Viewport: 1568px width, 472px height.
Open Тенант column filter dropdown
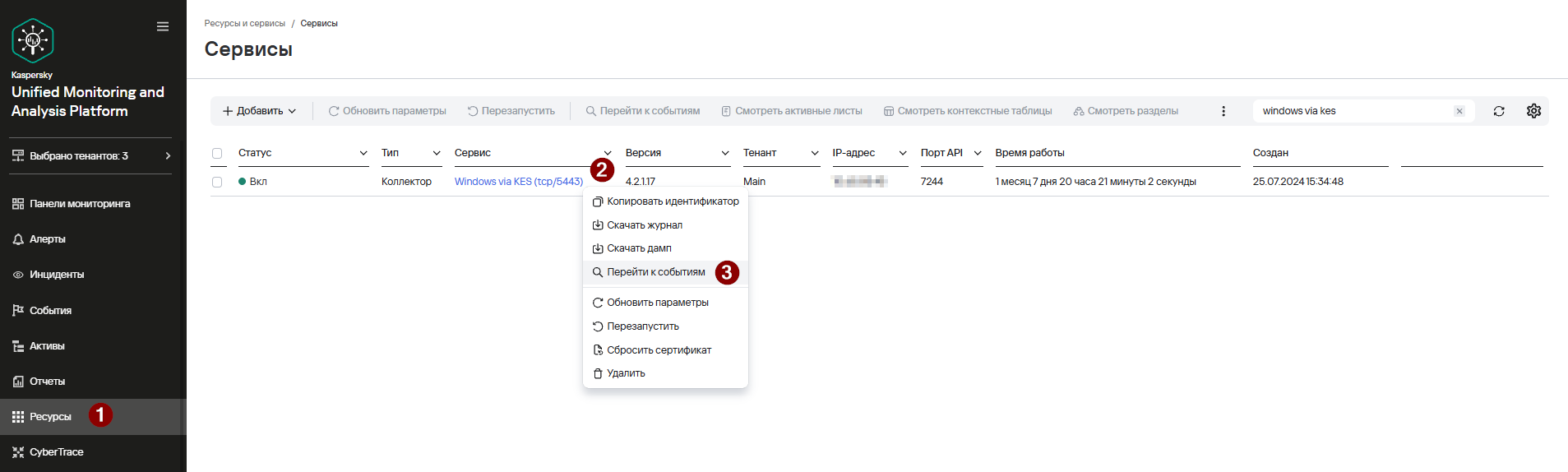pyautogui.click(x=815, y=153)
